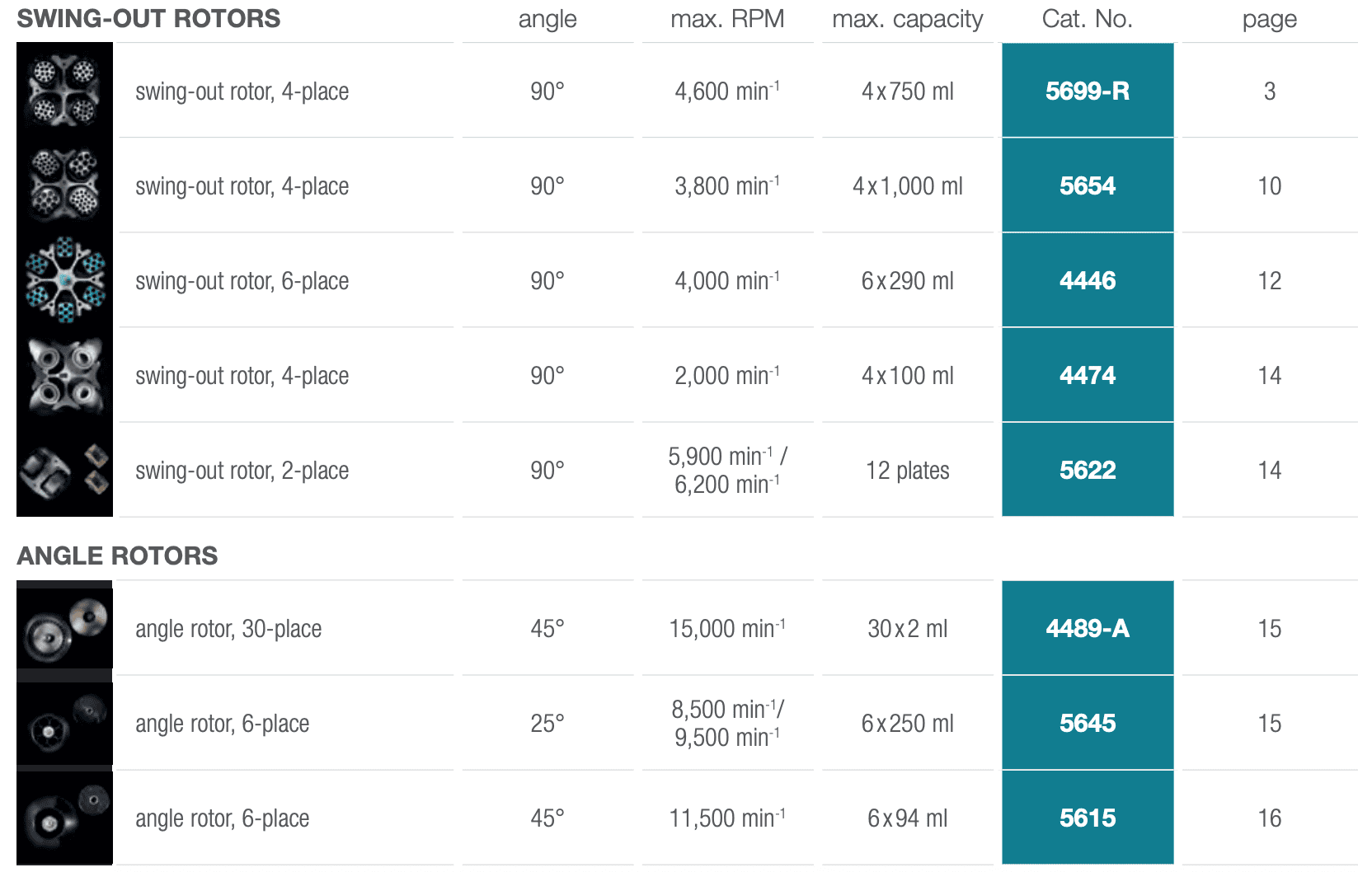The image size is (1372, 872).
Task: Open catalog entry 5622
Action: pyautogui.click(x=1088, y=470)
